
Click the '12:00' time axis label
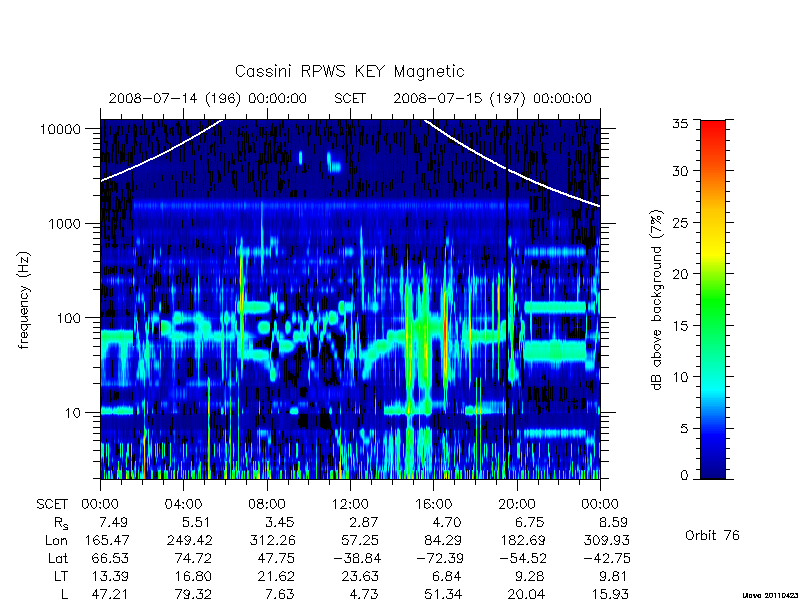350,505
